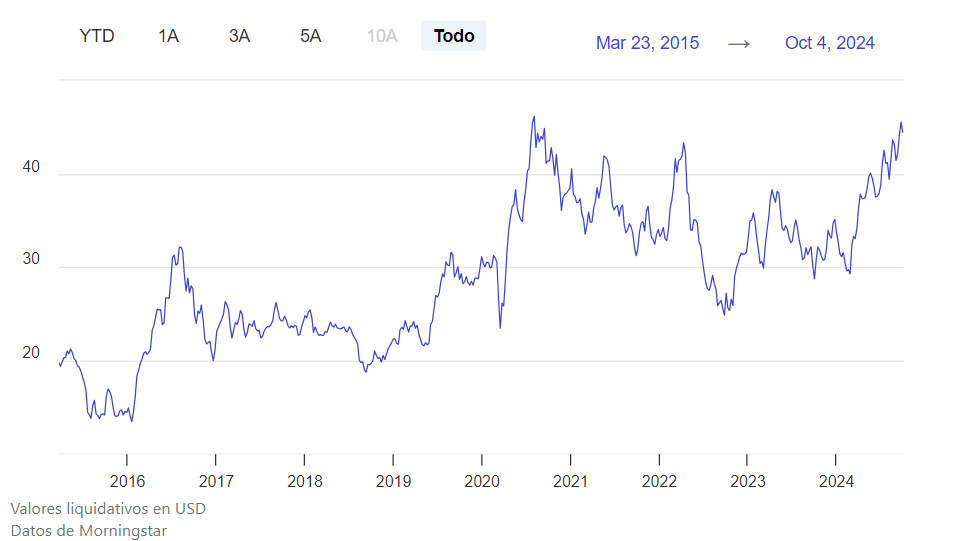Click the 2018 x-axis label
This screenshot has height=541, width=953.
click(304, 482)
